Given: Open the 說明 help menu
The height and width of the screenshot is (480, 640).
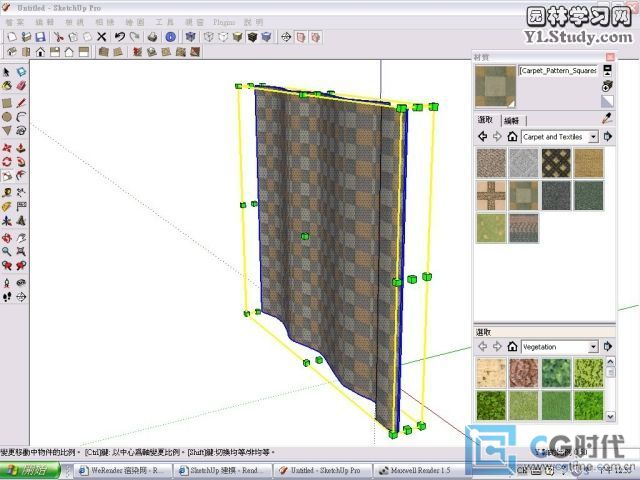Looking at the screenshot, I should 253,22.
